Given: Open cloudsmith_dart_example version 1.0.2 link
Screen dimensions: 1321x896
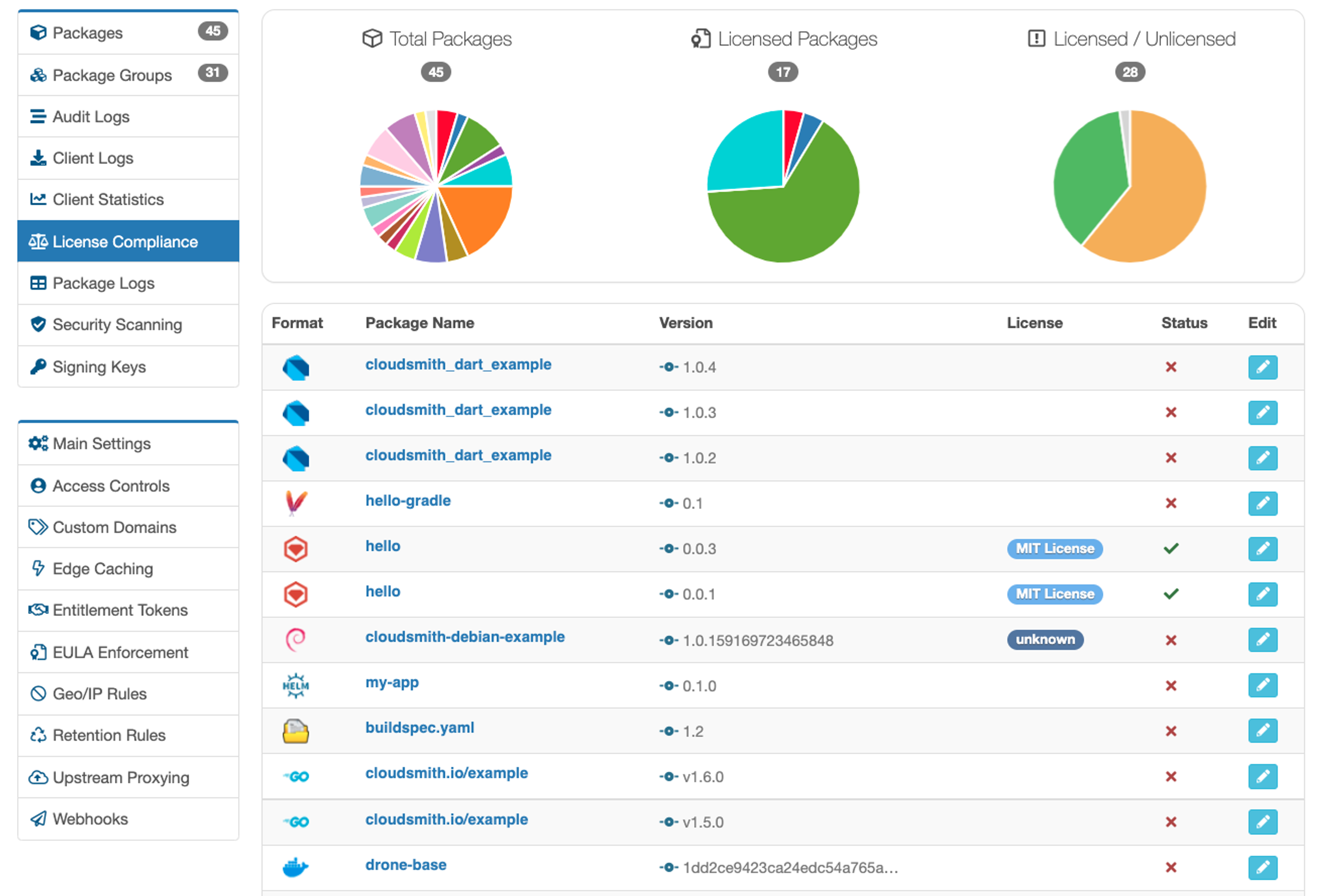Looking at the screenshot, I should [458, 455].
